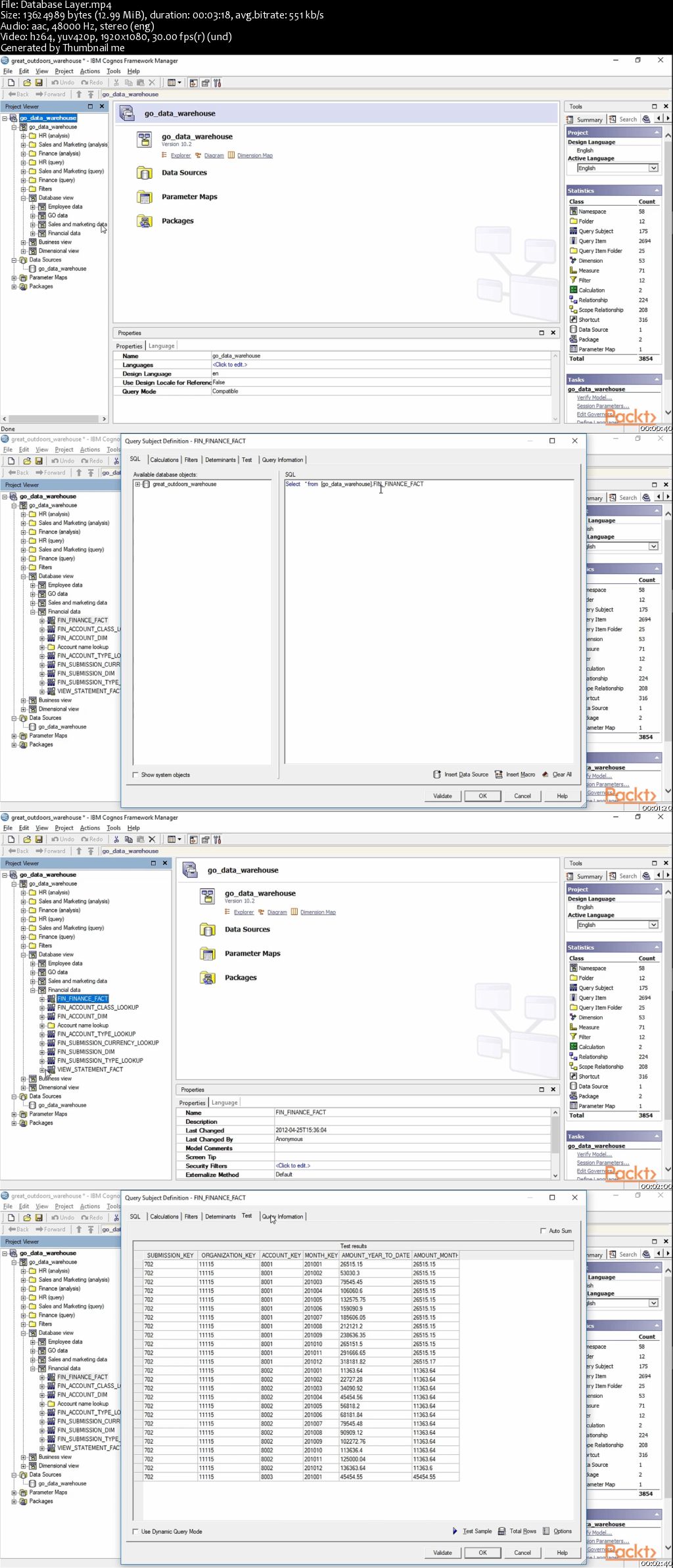The height and width of the screenshot is (1568, 673).
Task: Click Paste icon in the 00:00:40 frame toolbar
Action: pyautogui.click(x=140, y=83)
